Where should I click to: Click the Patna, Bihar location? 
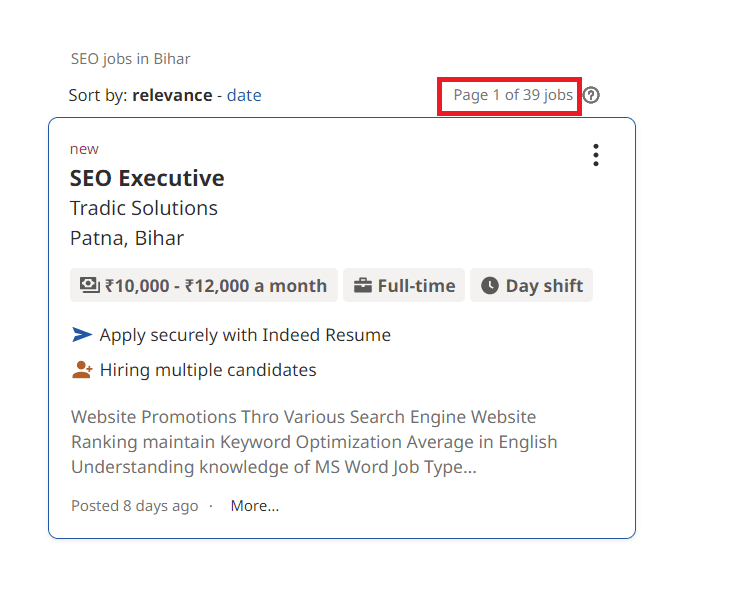tap(127, 238)
